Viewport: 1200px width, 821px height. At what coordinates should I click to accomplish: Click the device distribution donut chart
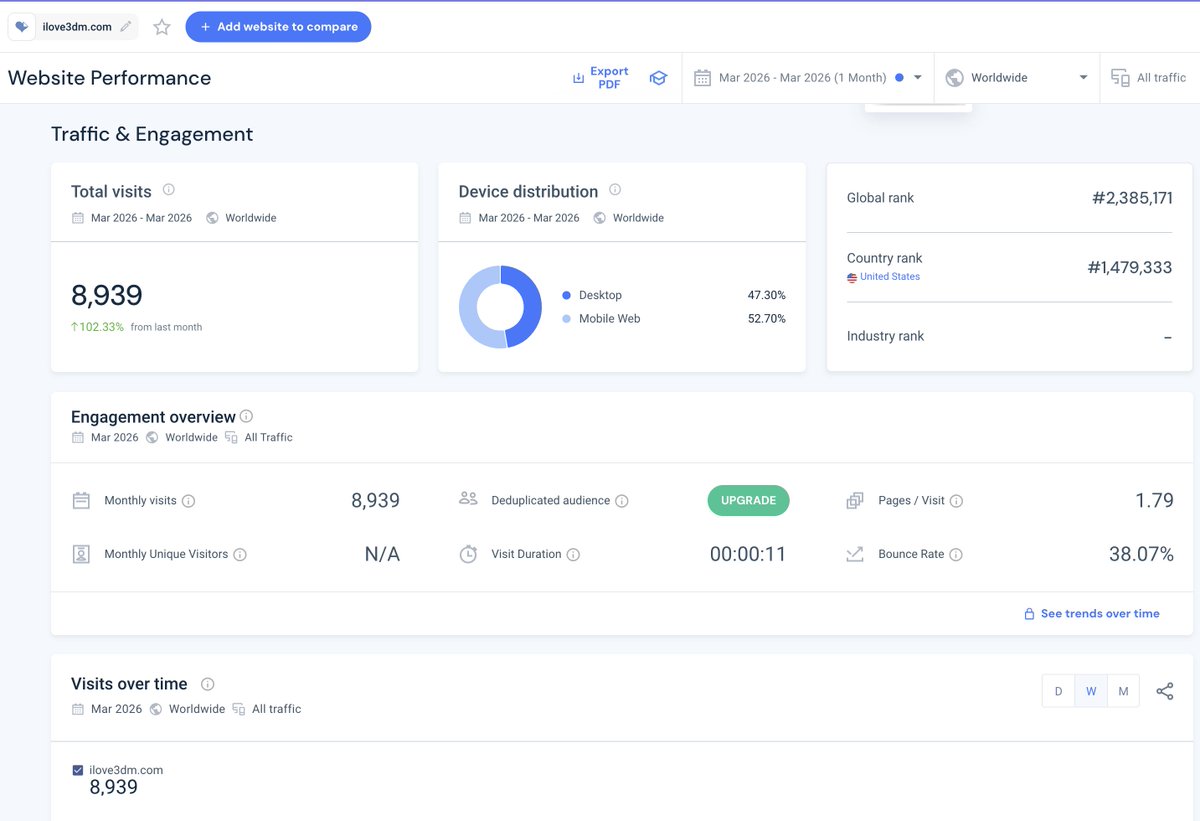500,307
